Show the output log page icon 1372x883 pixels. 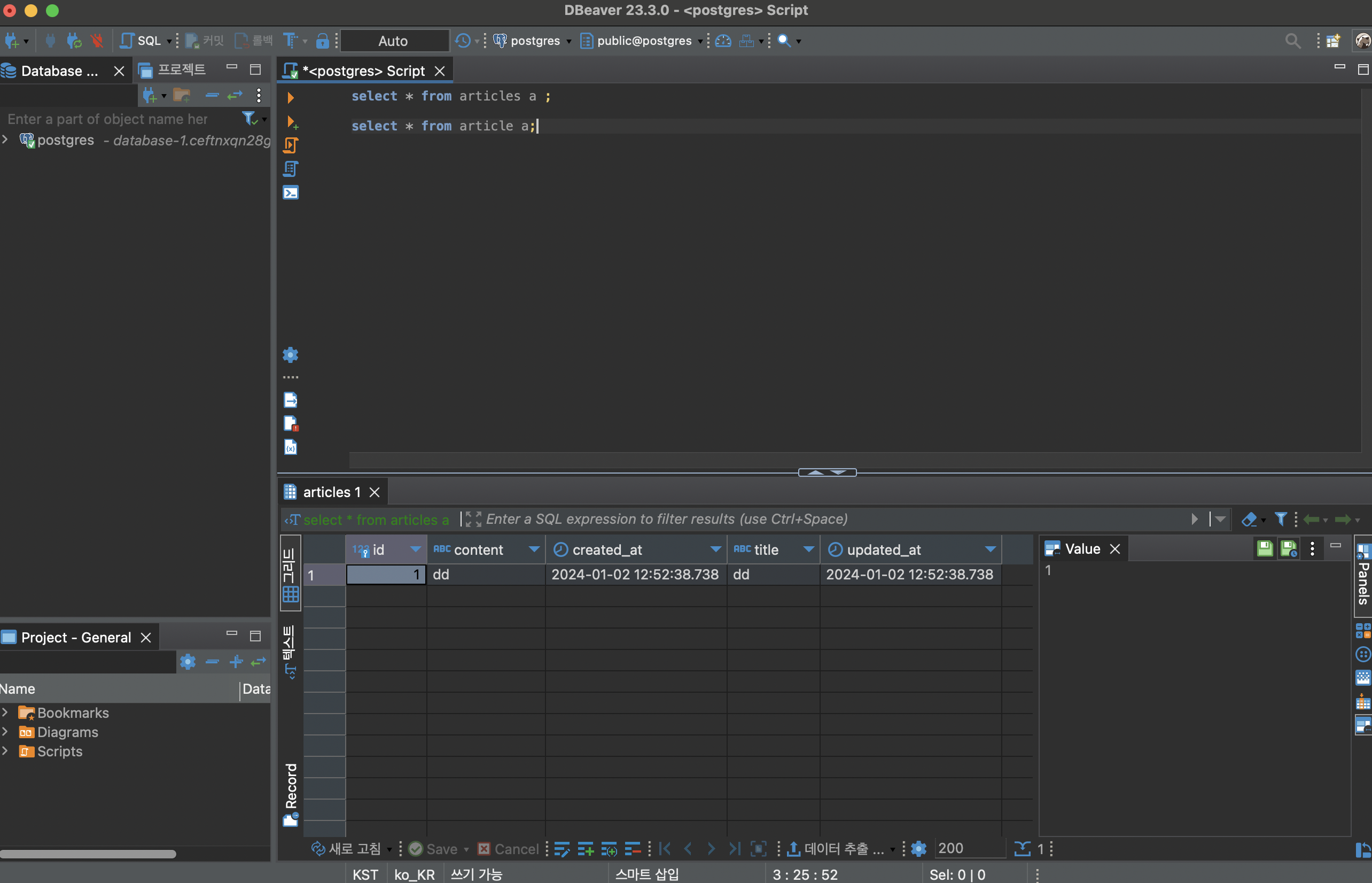coord(291,400)
